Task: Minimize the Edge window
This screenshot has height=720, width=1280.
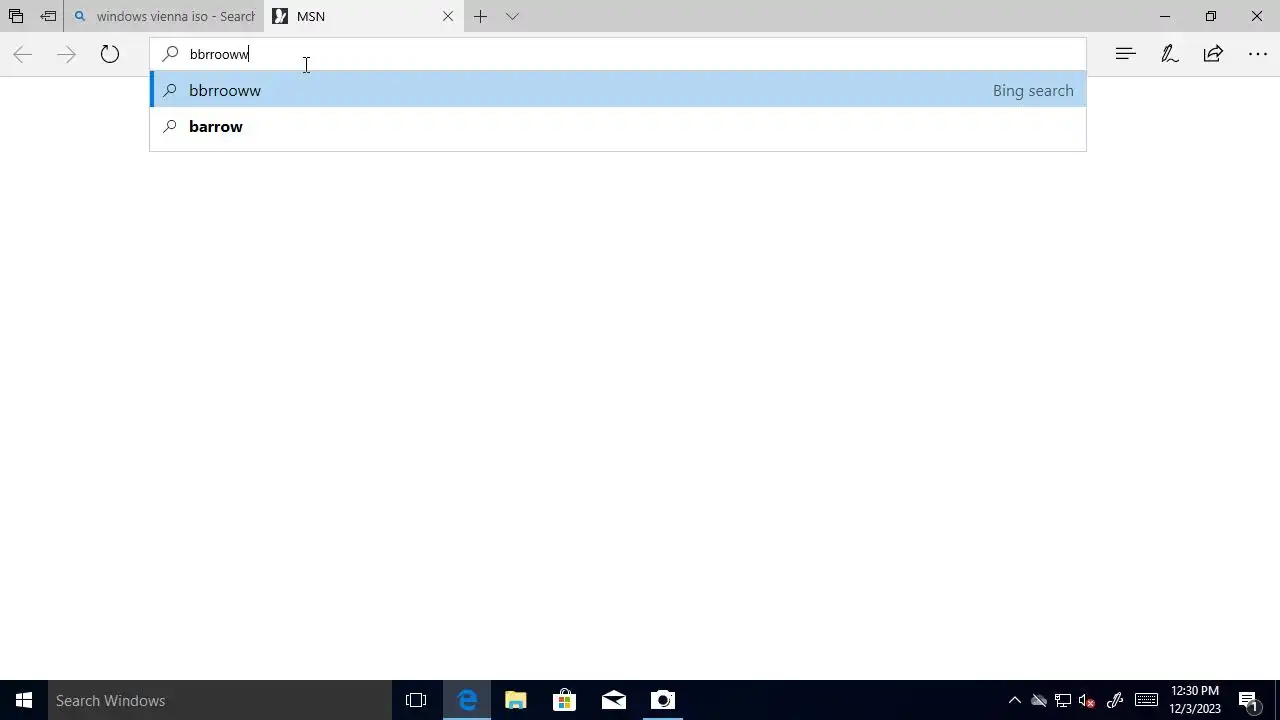Action: pyautogui.click(x=1165, y=16)
